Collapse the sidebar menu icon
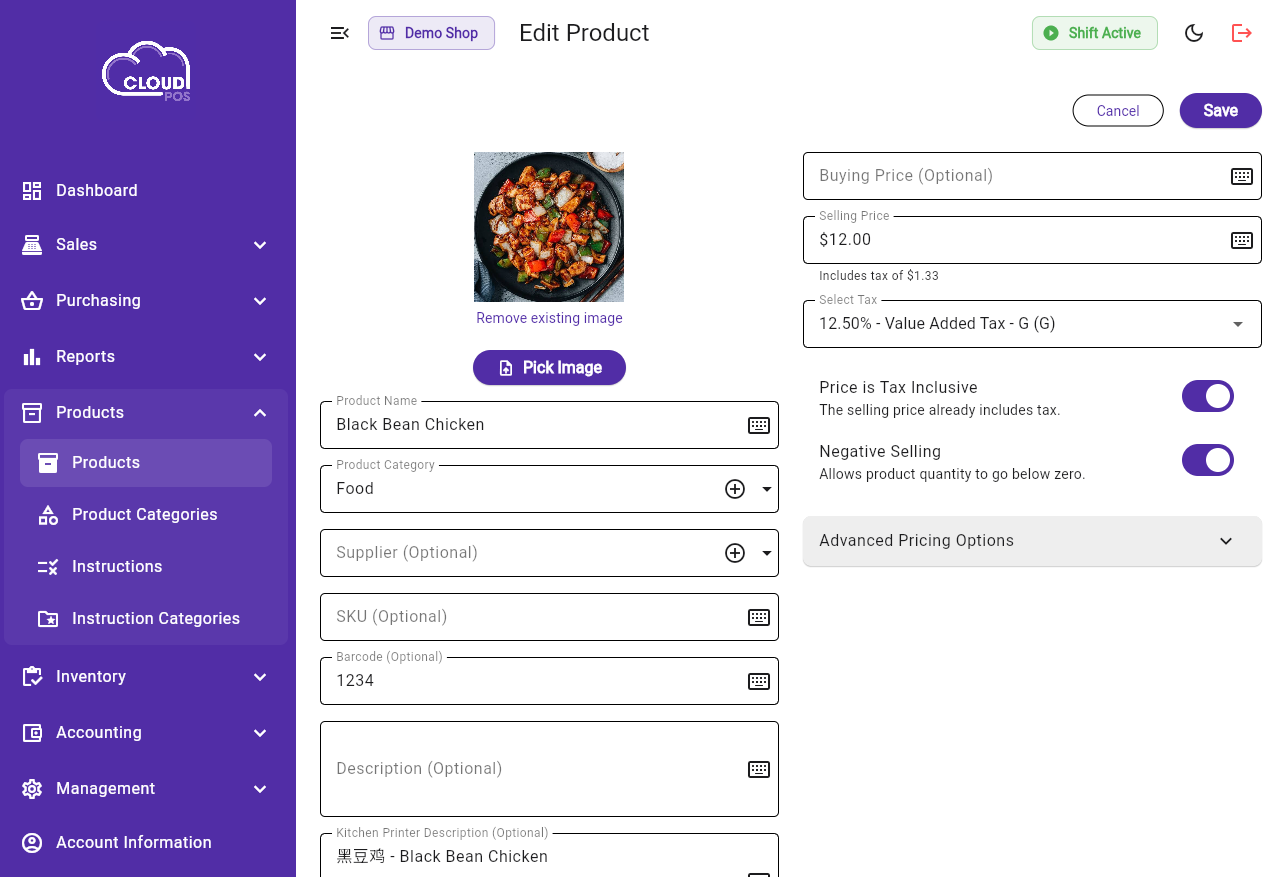This screenshot has height=877, width=1282. [340, 33]
